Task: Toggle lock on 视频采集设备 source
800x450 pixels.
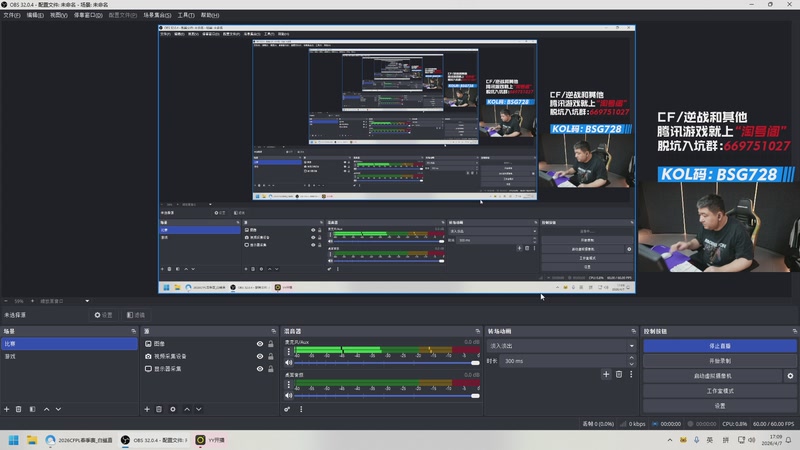Action: click(271, 356)
